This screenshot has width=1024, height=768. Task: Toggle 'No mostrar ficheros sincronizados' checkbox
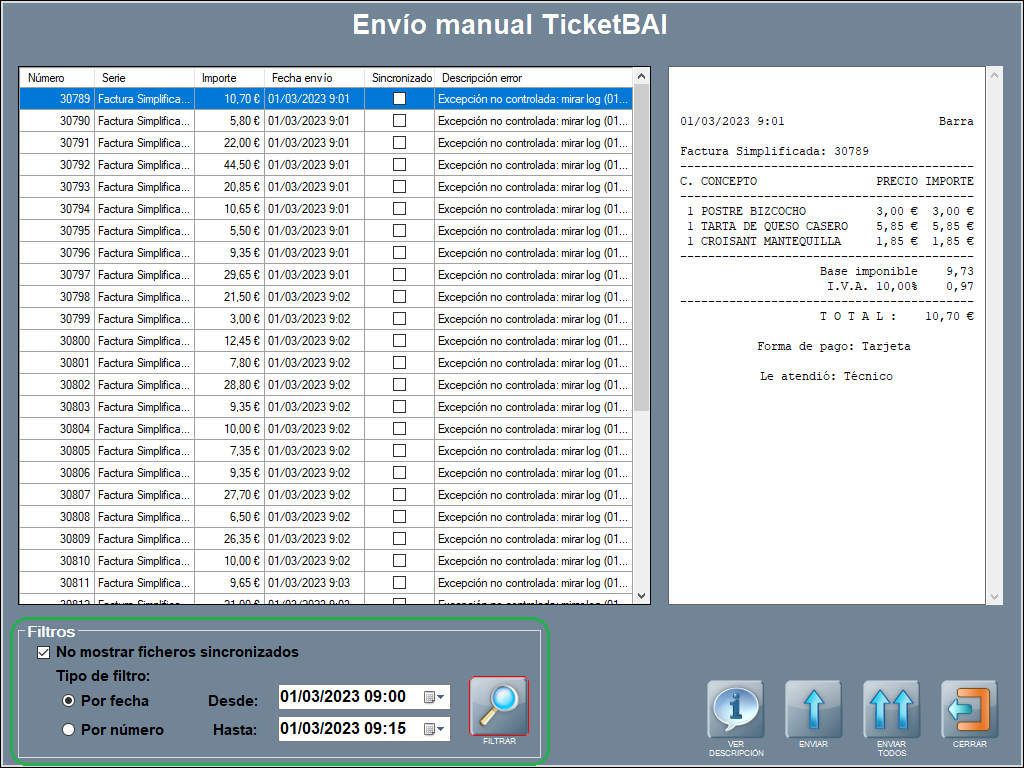click(43, 653)
